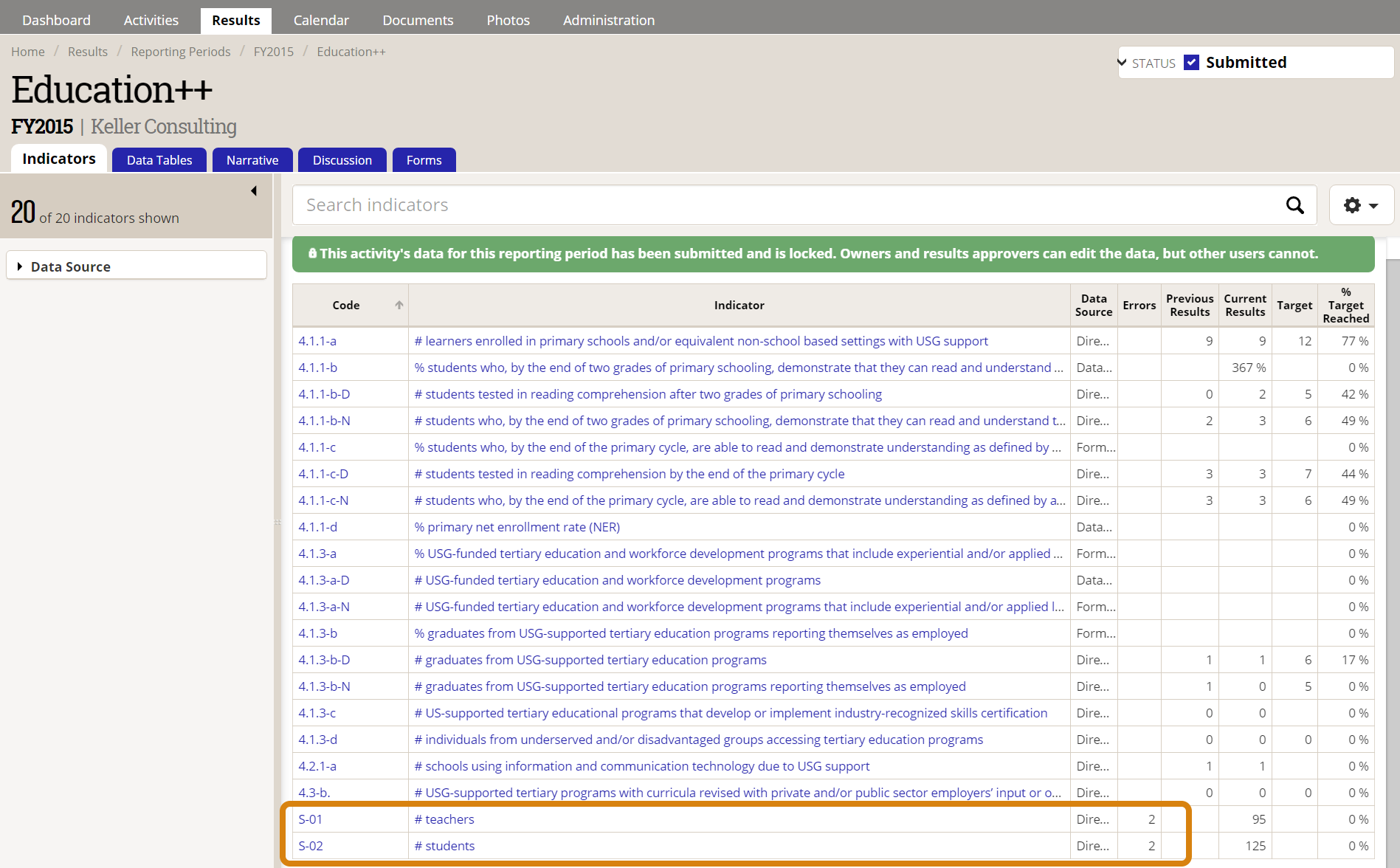Open indicator 4.1.1-a code link
Viewport: 1400px width, 868px height.
pos(317,341)
